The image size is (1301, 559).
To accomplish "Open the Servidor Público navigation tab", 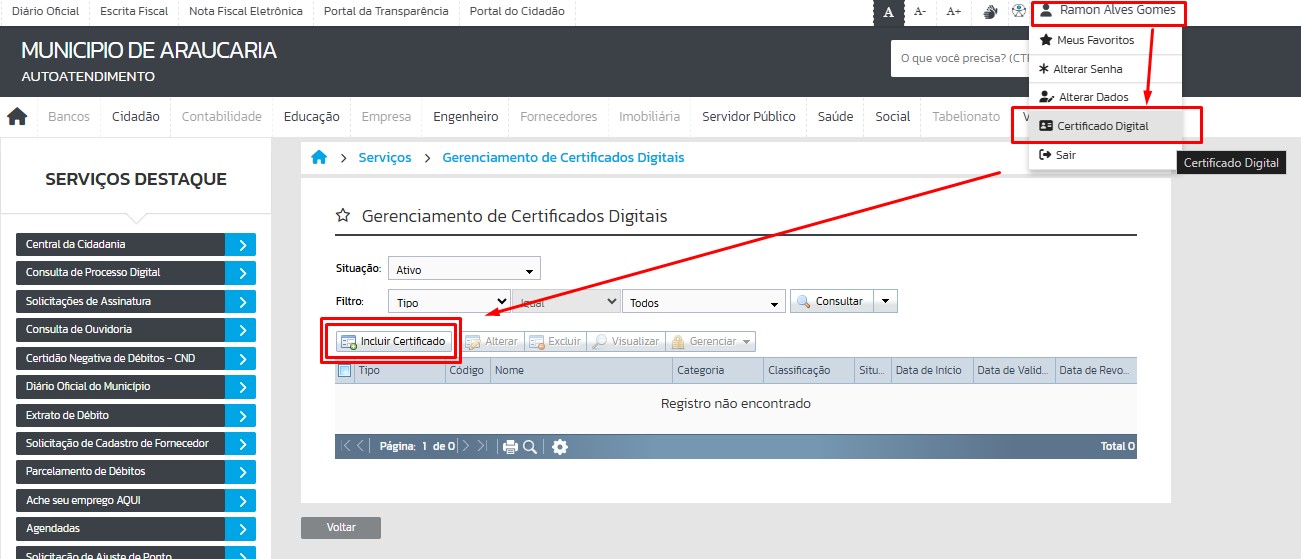I will 749,117.
